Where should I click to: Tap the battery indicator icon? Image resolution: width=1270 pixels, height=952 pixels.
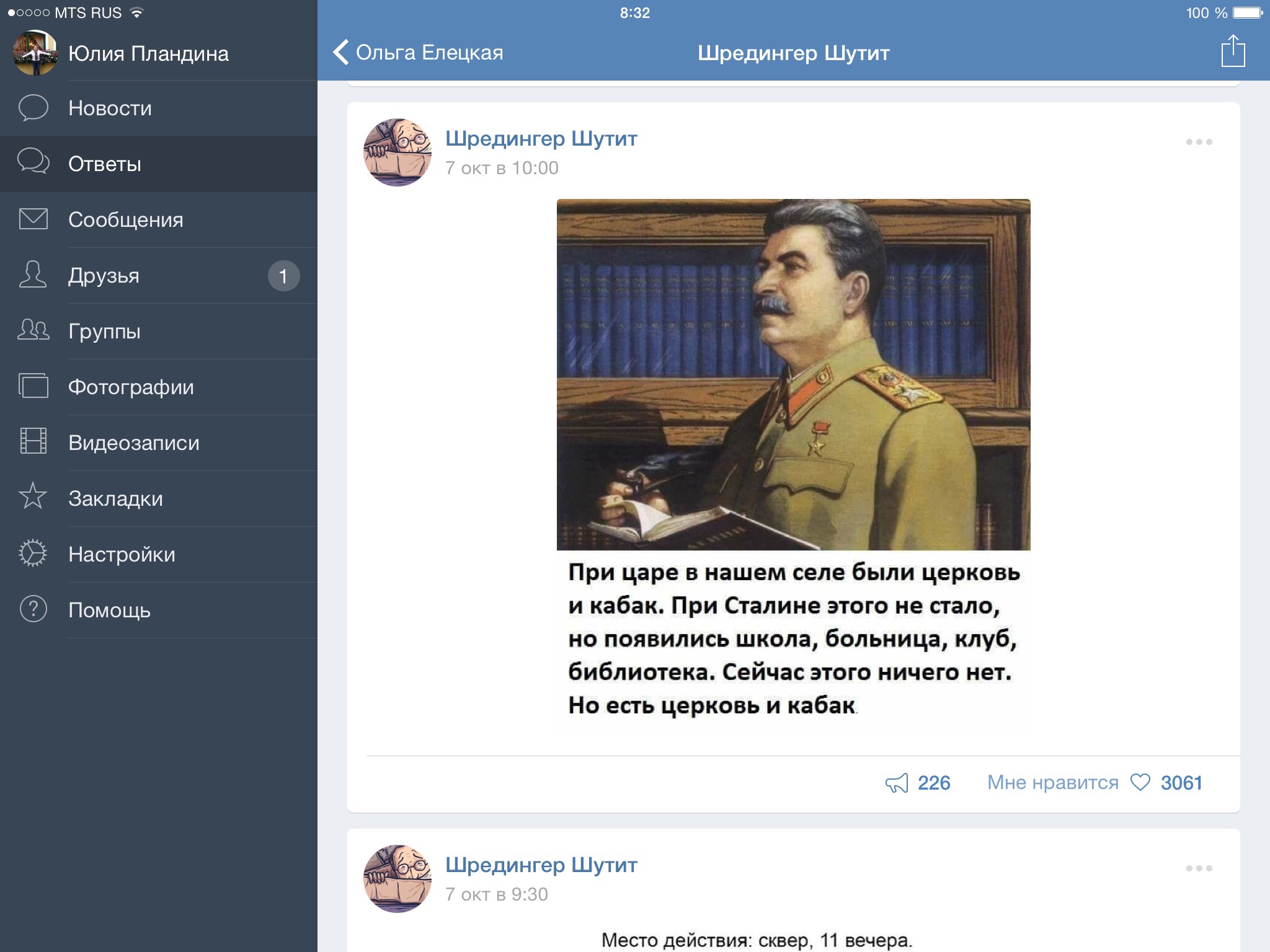coord(1248,12)
